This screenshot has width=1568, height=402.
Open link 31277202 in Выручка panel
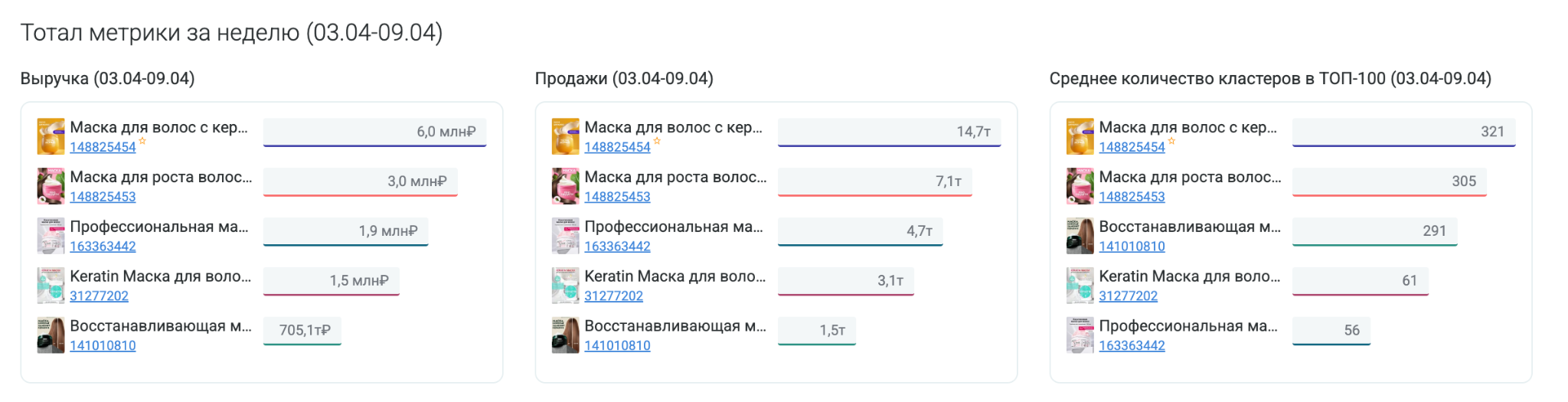click(x=99, y=296)
